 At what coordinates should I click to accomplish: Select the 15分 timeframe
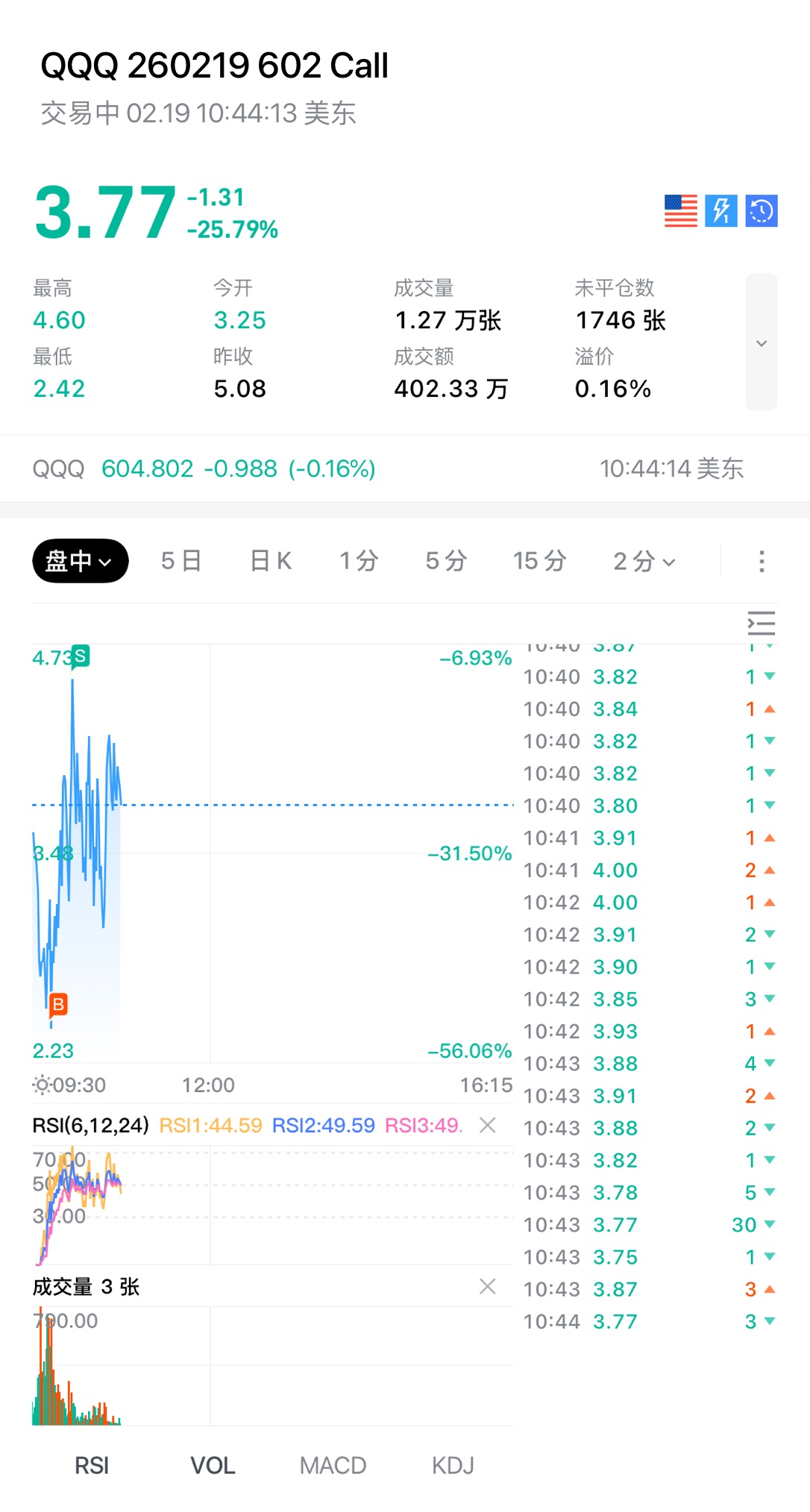(x=539, y=561)
